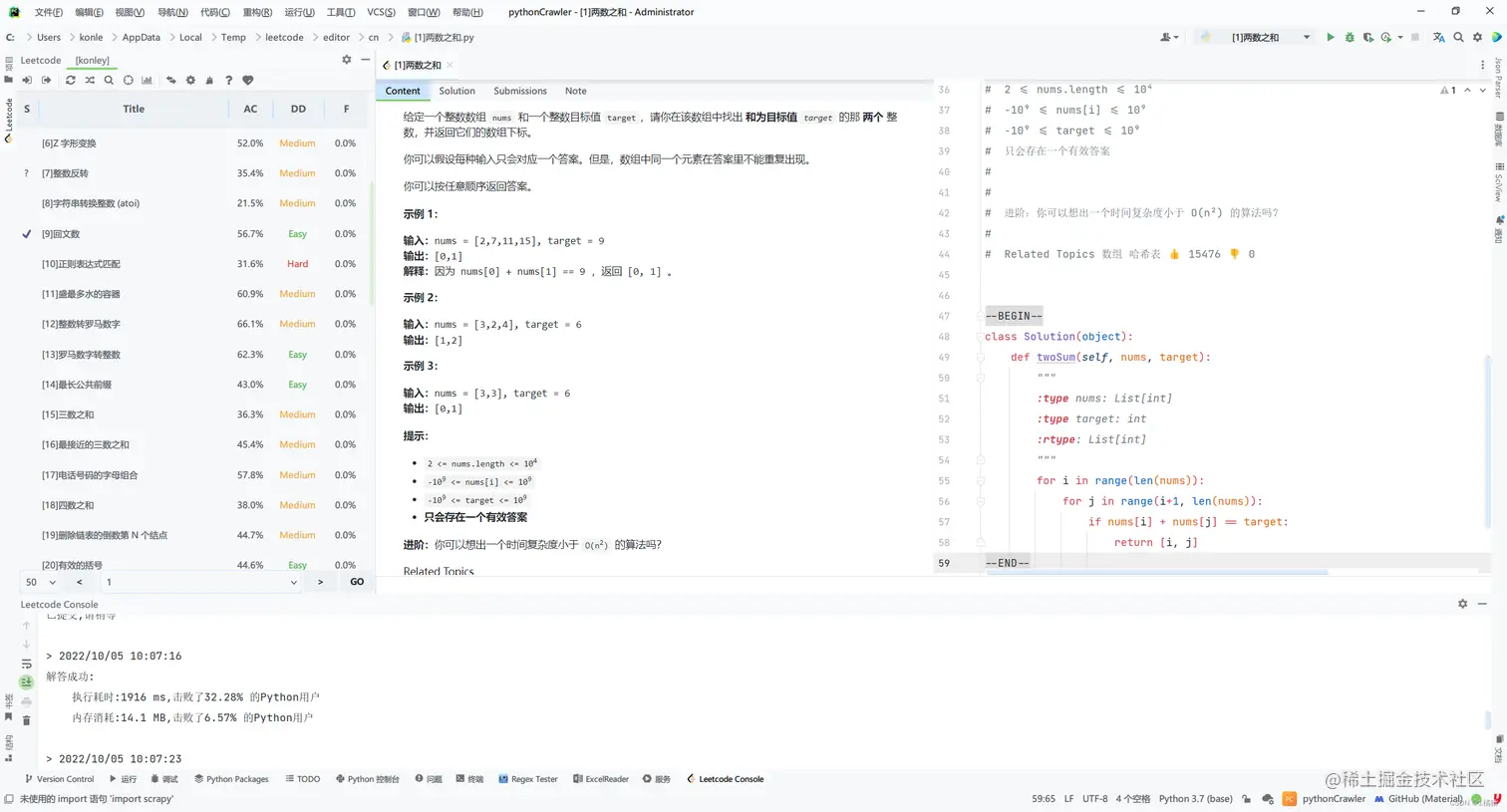Open Python 3.7 (base) interpreter selector
The width and height of the screenshot is (1507, 812).
click(x=1195, y=798)
